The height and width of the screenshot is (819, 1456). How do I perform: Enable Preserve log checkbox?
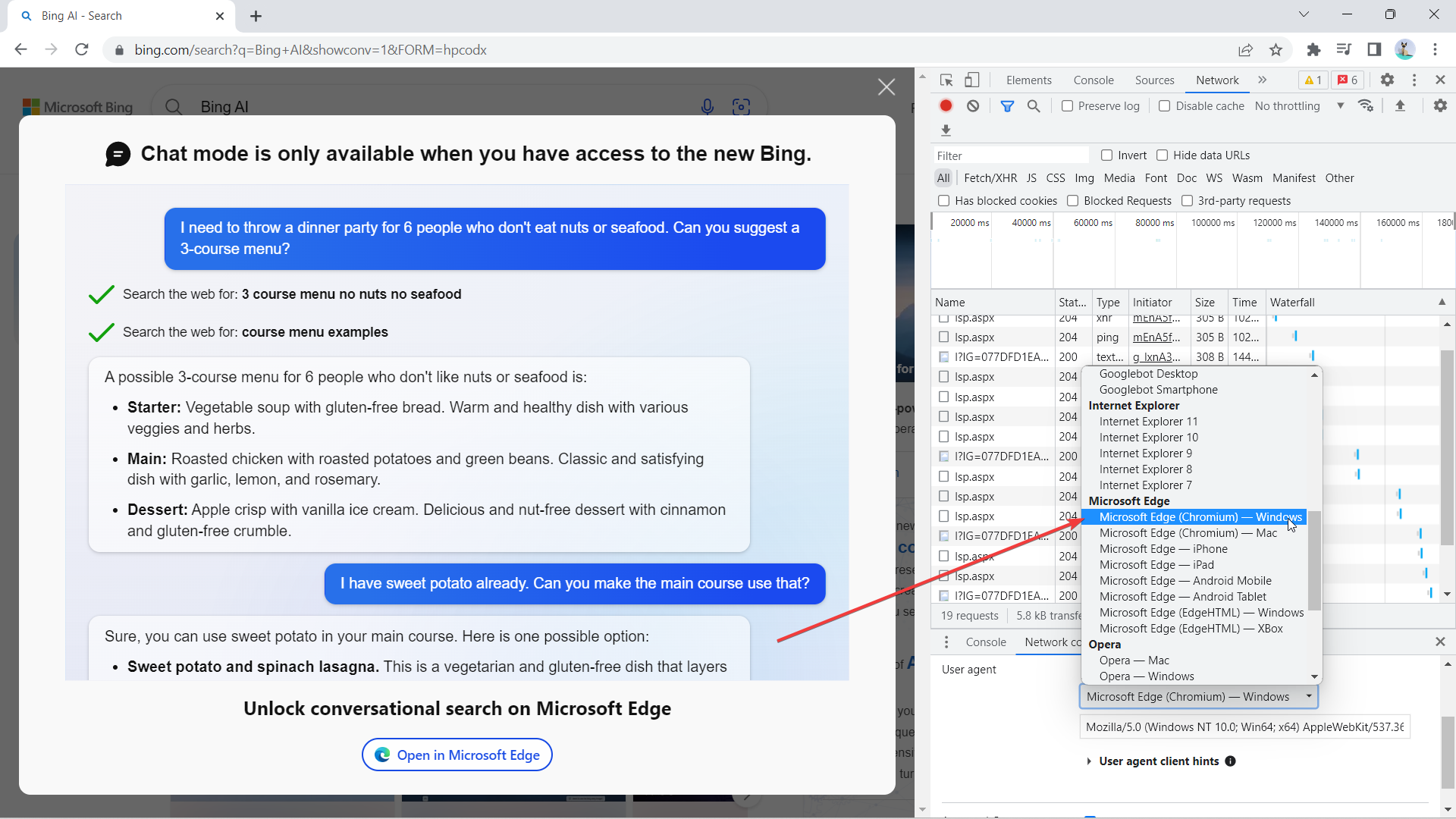1067,106
